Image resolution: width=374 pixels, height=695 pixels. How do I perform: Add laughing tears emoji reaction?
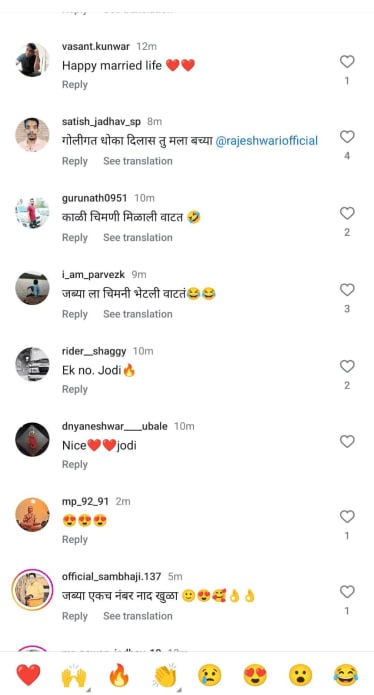(346, 675)
